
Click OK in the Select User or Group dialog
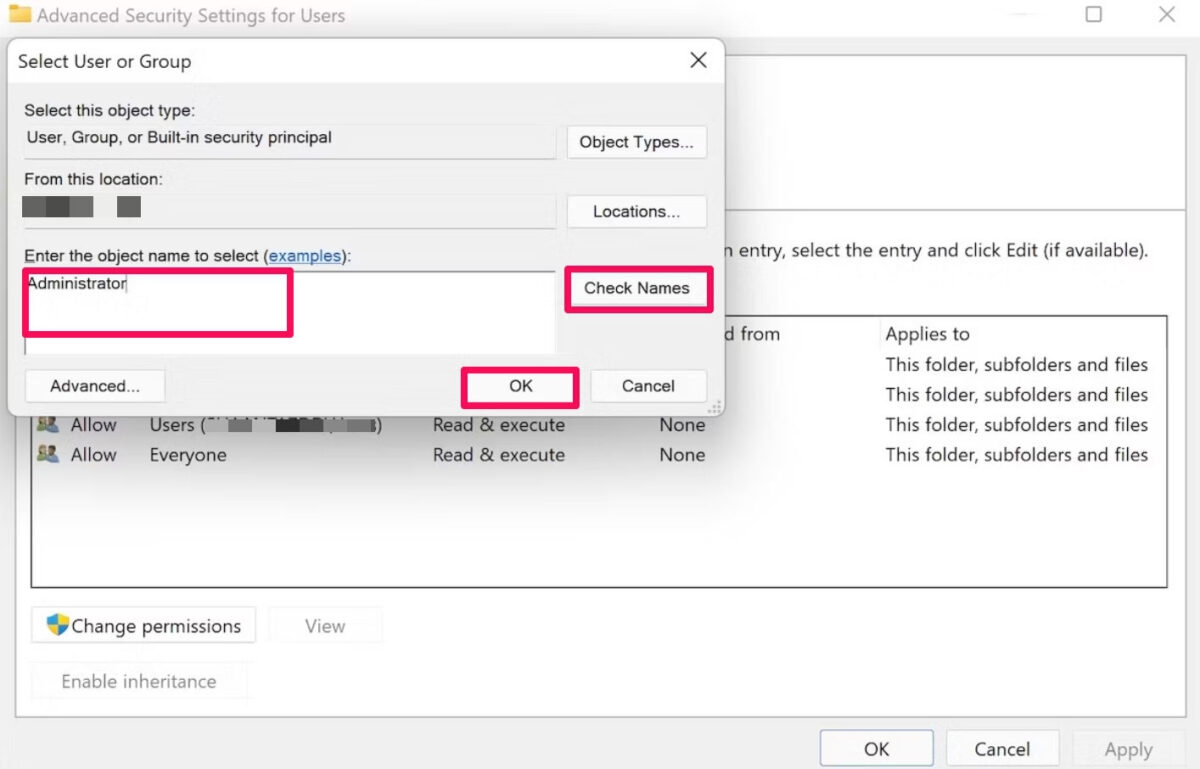click(519, 386)
